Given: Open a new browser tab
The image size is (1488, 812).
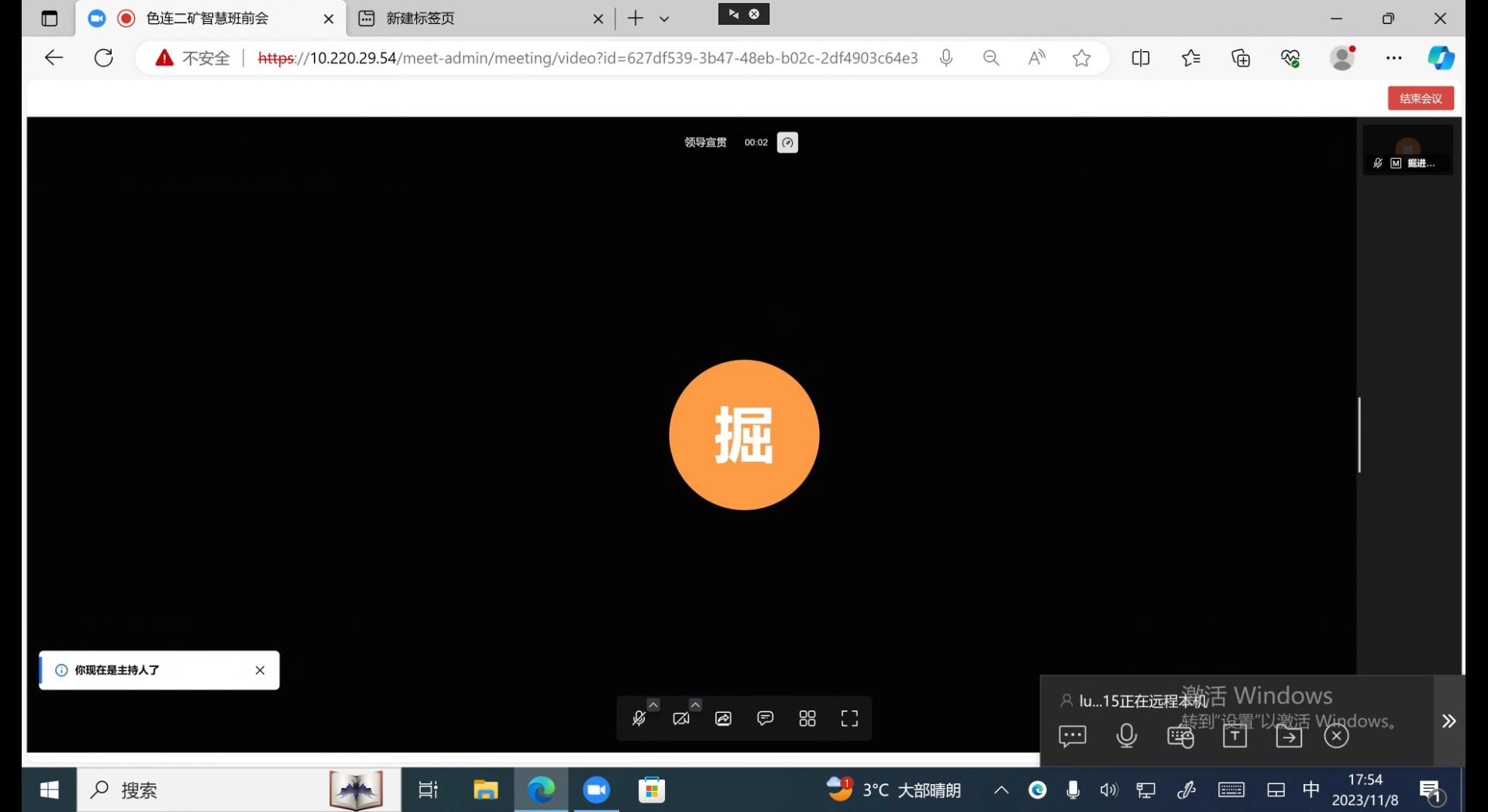Looking at the screenshot, I should (635, 19).
